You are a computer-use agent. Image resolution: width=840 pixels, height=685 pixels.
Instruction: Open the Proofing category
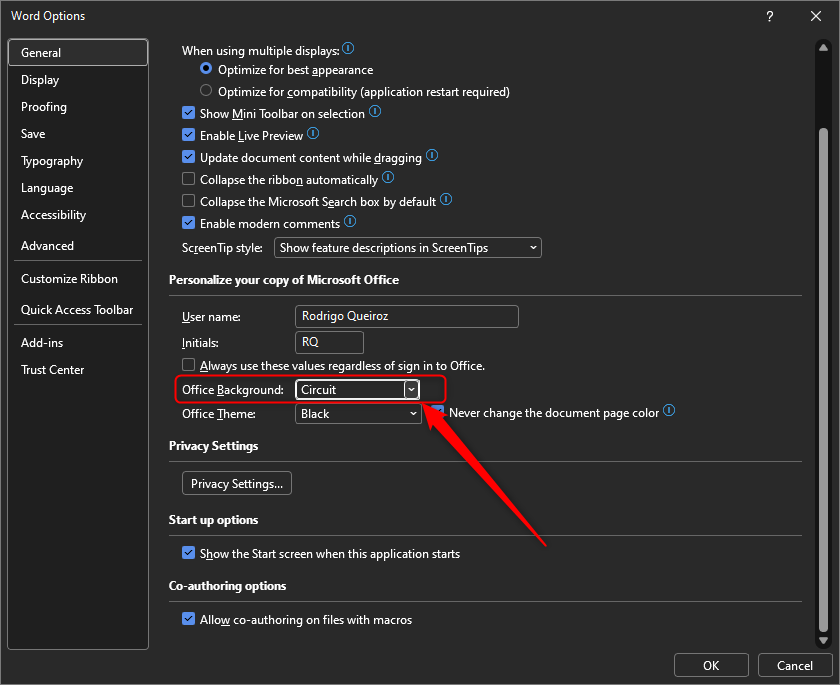tap(78, 107)
